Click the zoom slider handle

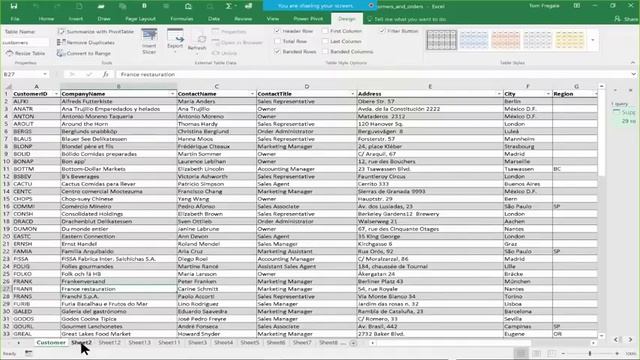pyautogui.click(x=589, y=353)
